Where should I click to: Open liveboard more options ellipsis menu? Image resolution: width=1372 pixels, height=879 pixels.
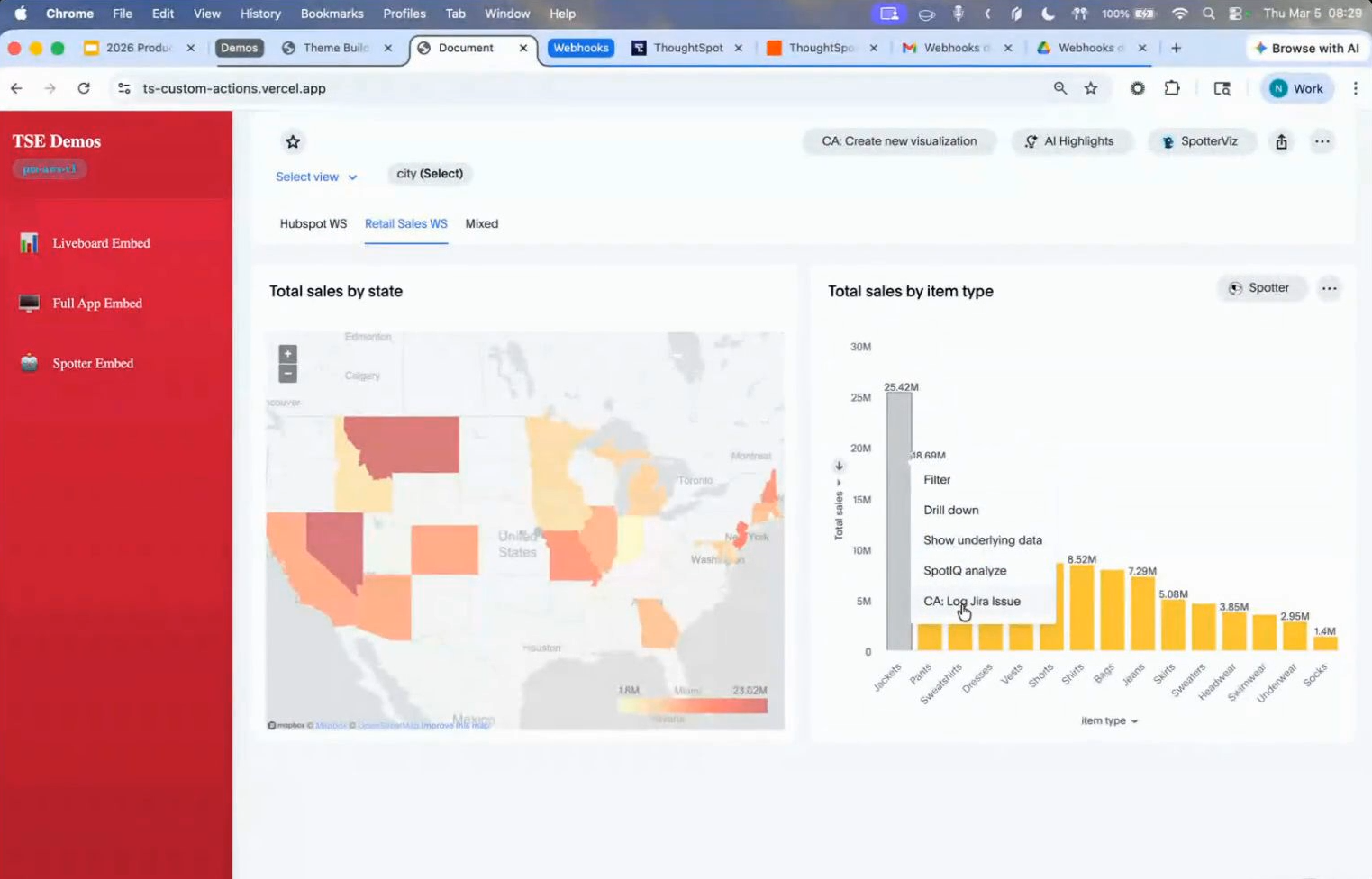[1322, 142]
